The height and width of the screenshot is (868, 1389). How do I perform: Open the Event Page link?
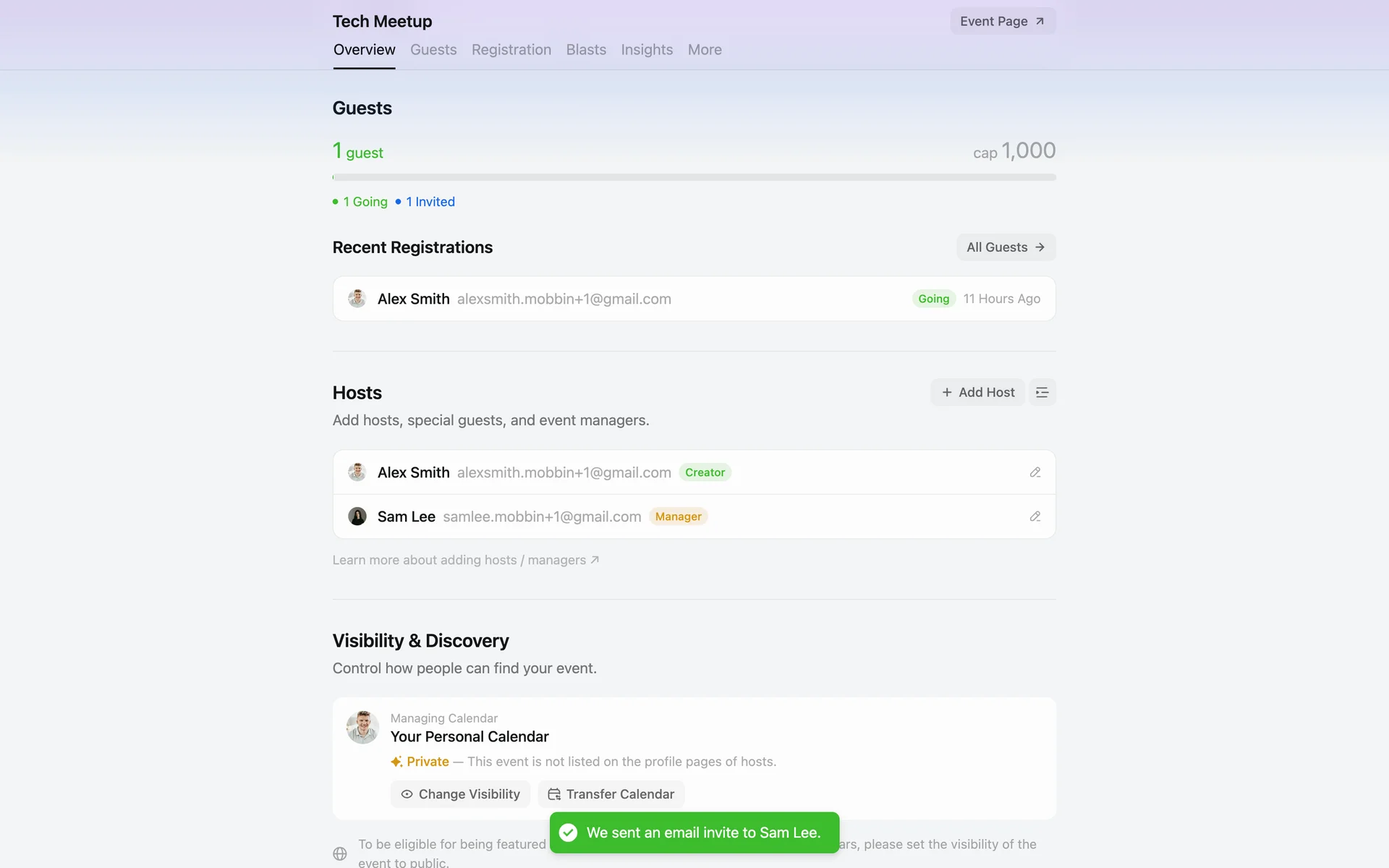(x=1002, y=21)
